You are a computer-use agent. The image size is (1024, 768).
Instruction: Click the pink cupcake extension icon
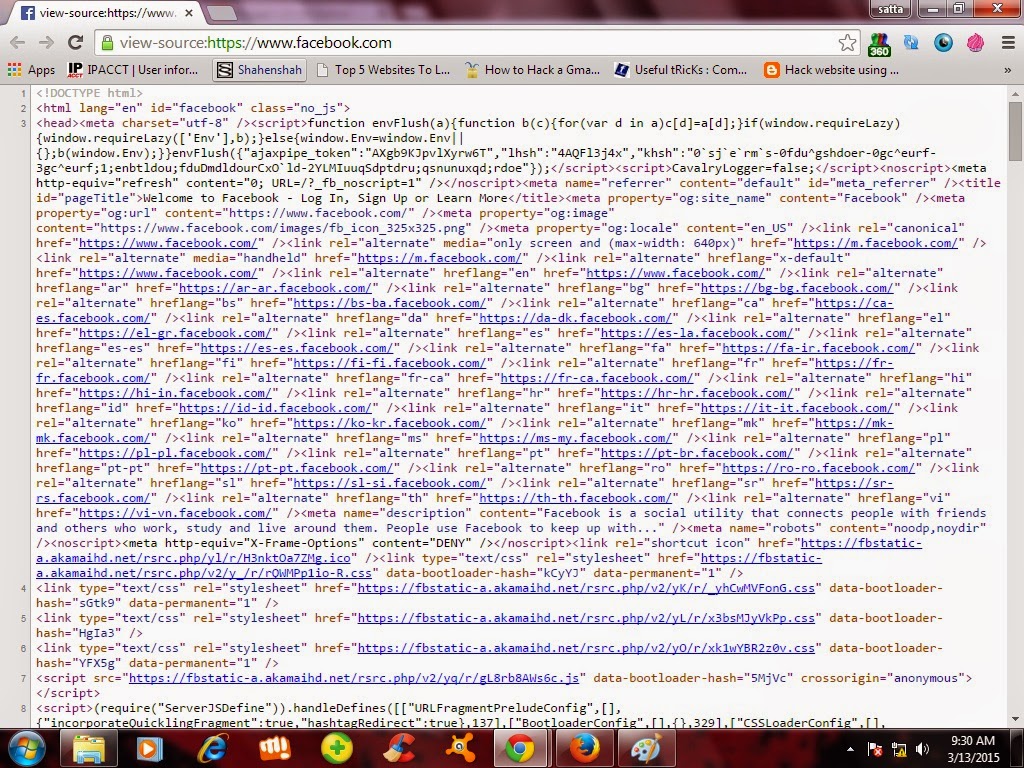point(976,43)
